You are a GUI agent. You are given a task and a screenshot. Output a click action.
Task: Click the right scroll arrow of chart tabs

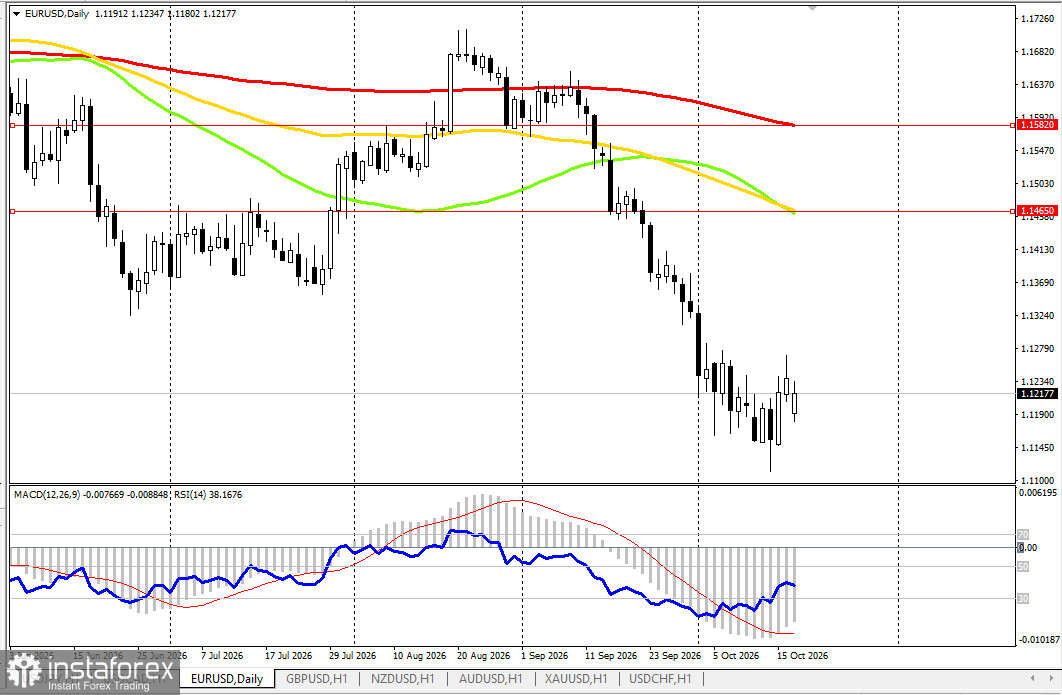point(1050,678)
